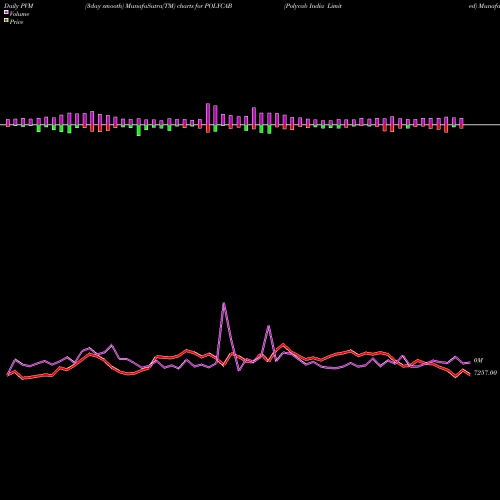
Task: Click the tallest magenta bar in histogram
Action: [208, 114]
